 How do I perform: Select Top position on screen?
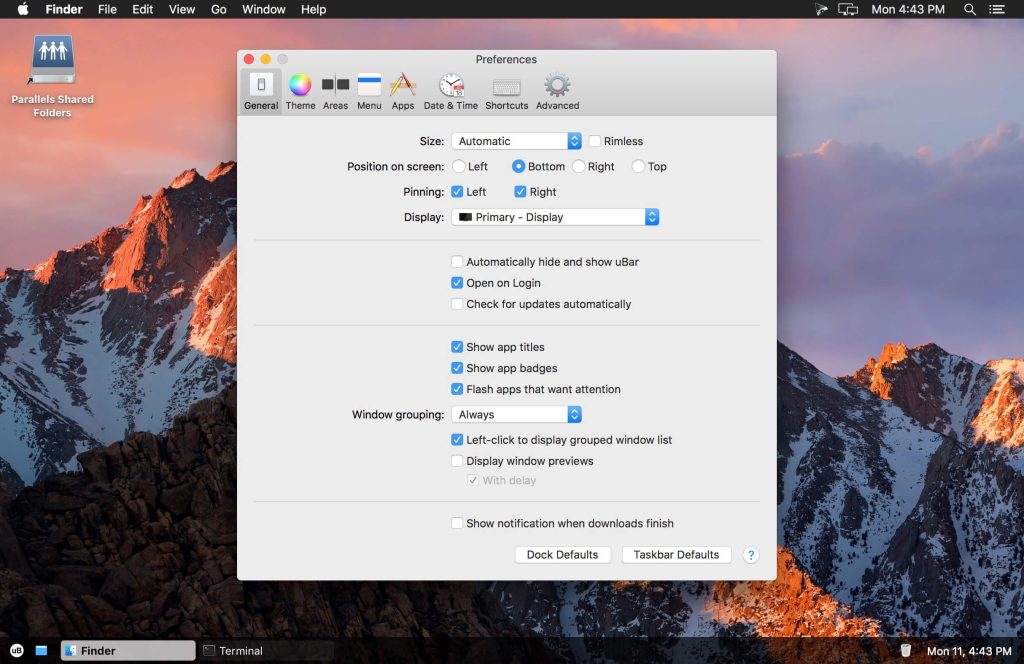point(638,167)
